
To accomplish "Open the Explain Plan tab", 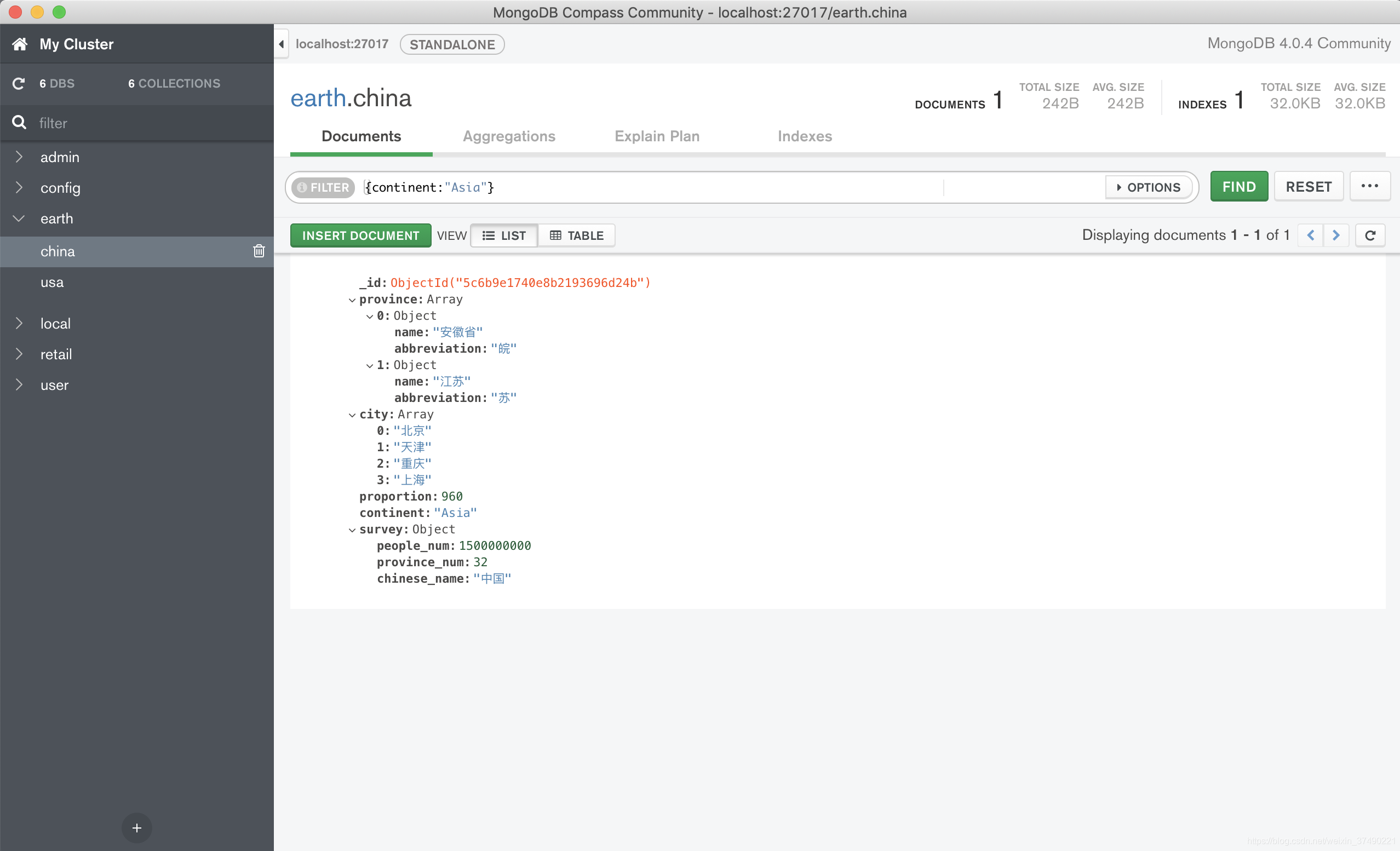I will (657, 136).
